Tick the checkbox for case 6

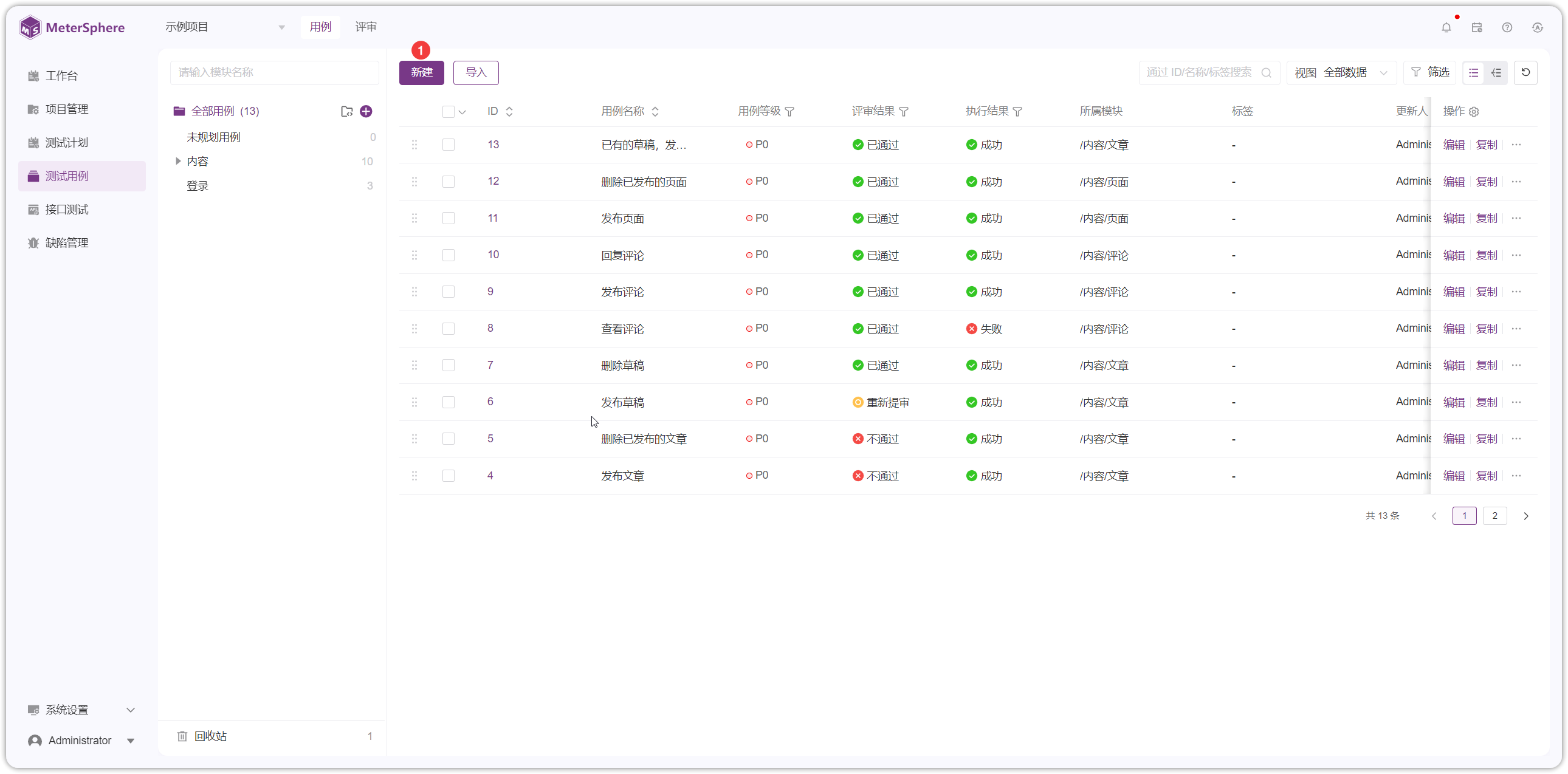[449, 402]
